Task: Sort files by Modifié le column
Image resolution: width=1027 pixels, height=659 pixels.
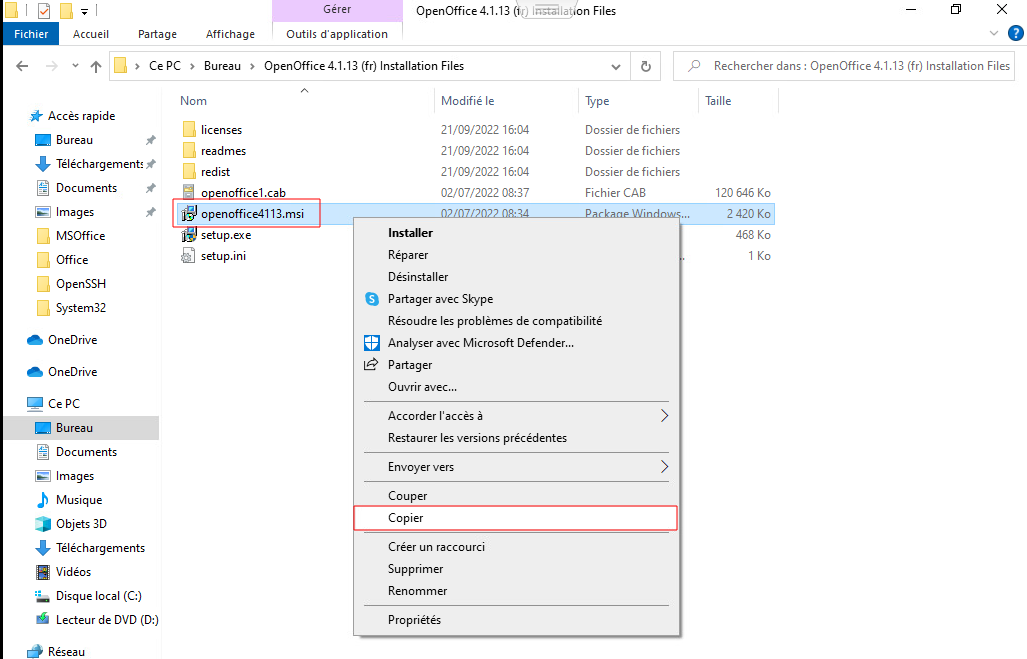Action: 468,101
